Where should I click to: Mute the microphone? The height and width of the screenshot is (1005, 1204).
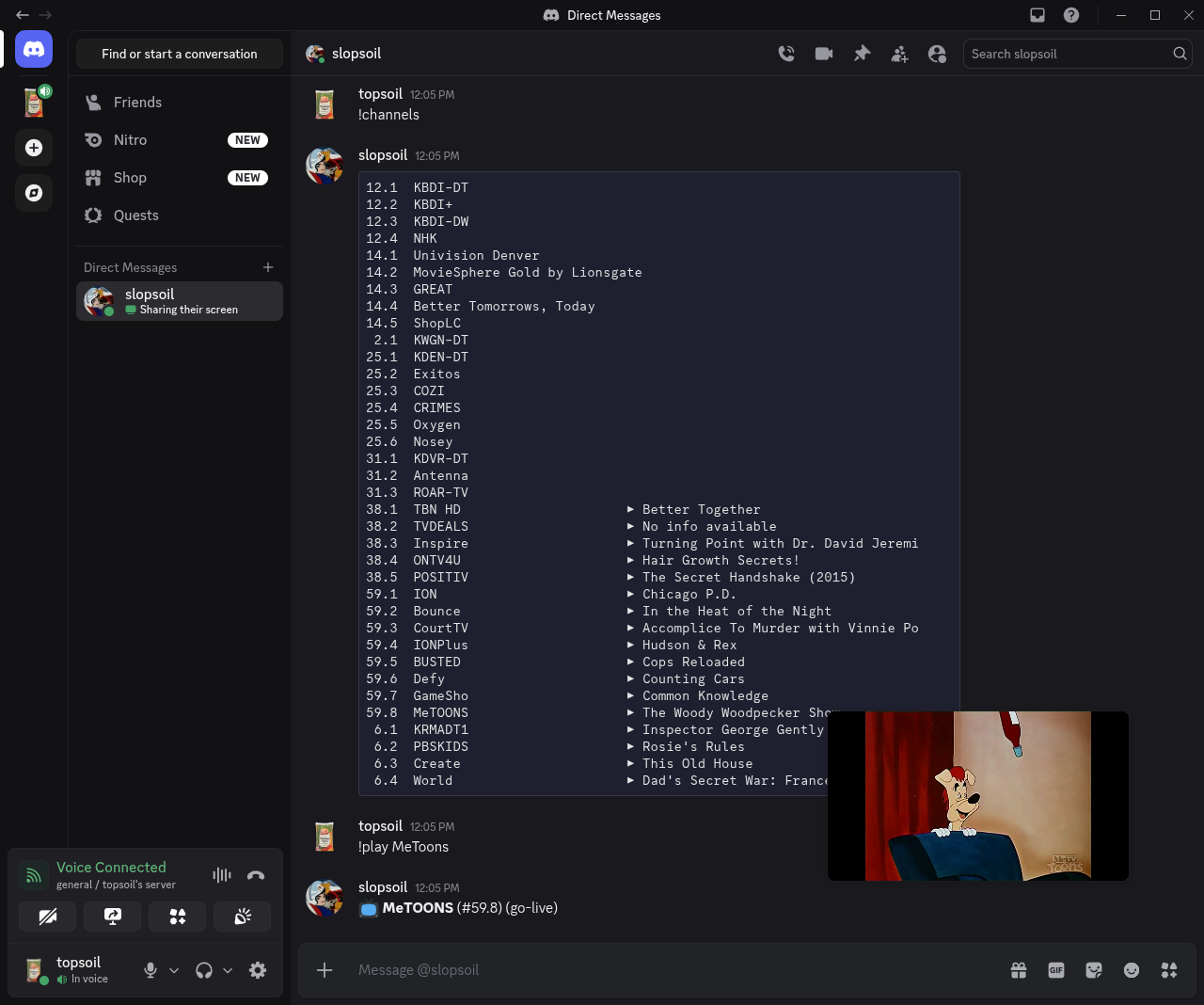coord(150,970)
